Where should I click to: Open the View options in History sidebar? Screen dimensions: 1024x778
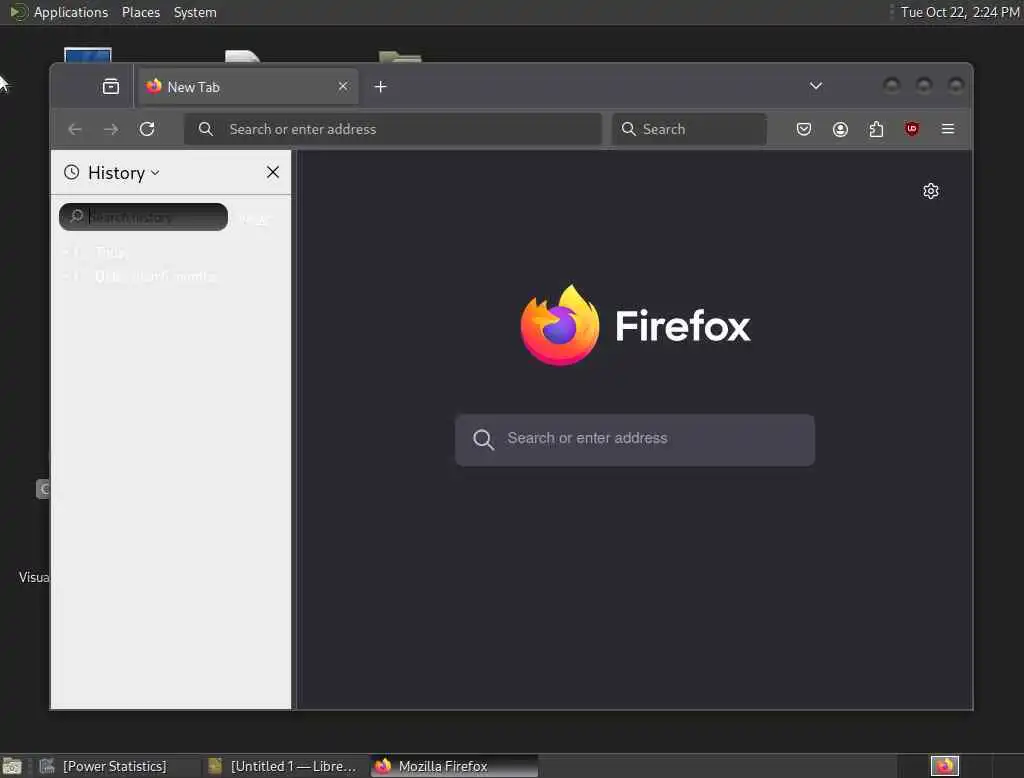(x=255, y=219)
